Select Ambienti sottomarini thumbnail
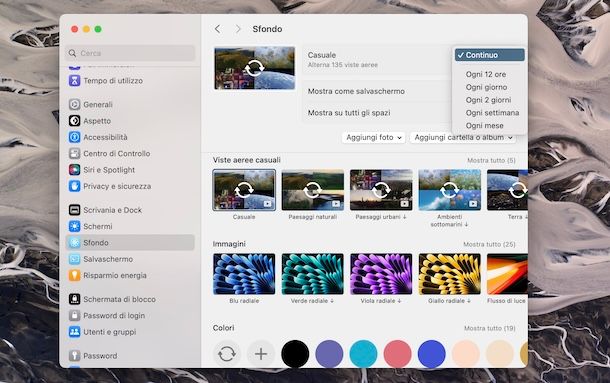610x383 pixels. (x=449, y=190)
